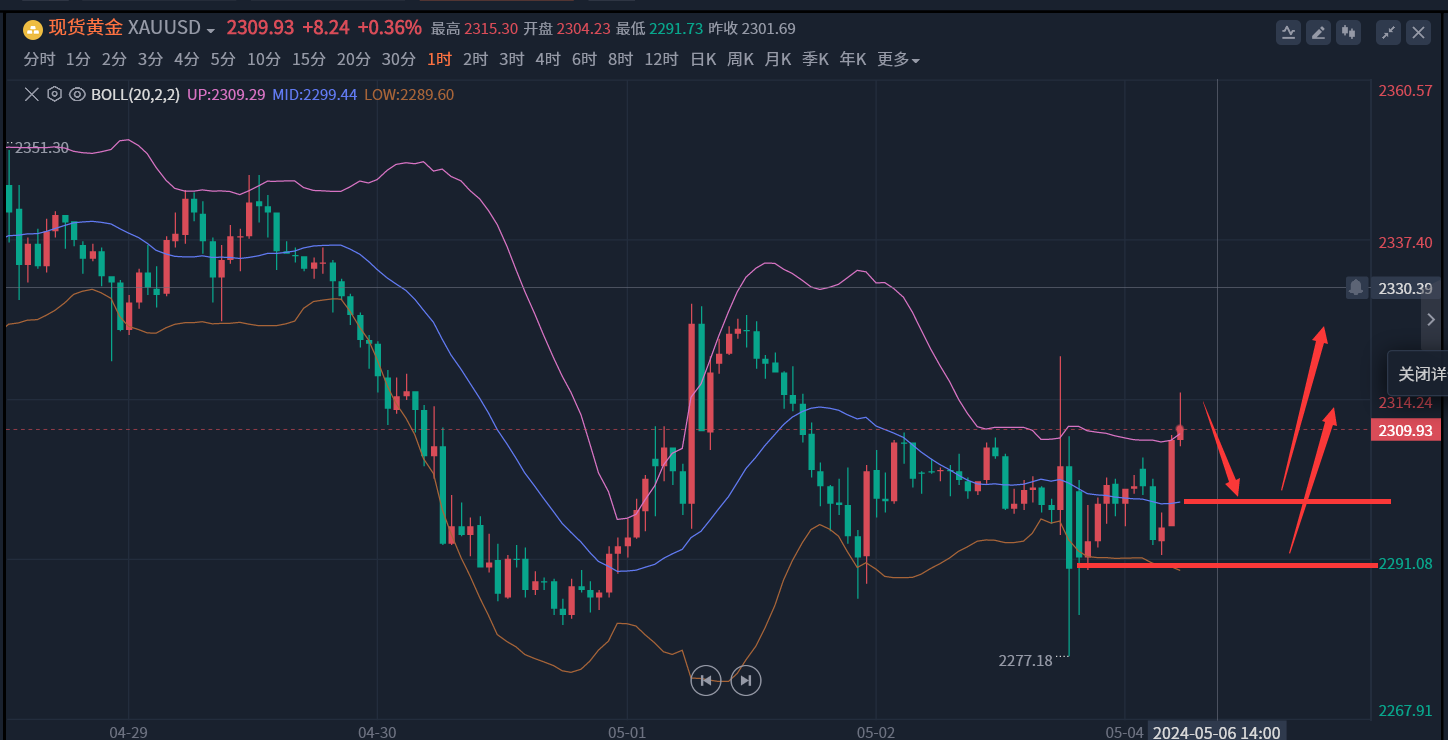Remove the BOLL indicator with X
The height and width of the screenshot is (740, 1448).
tap(31, 95)
